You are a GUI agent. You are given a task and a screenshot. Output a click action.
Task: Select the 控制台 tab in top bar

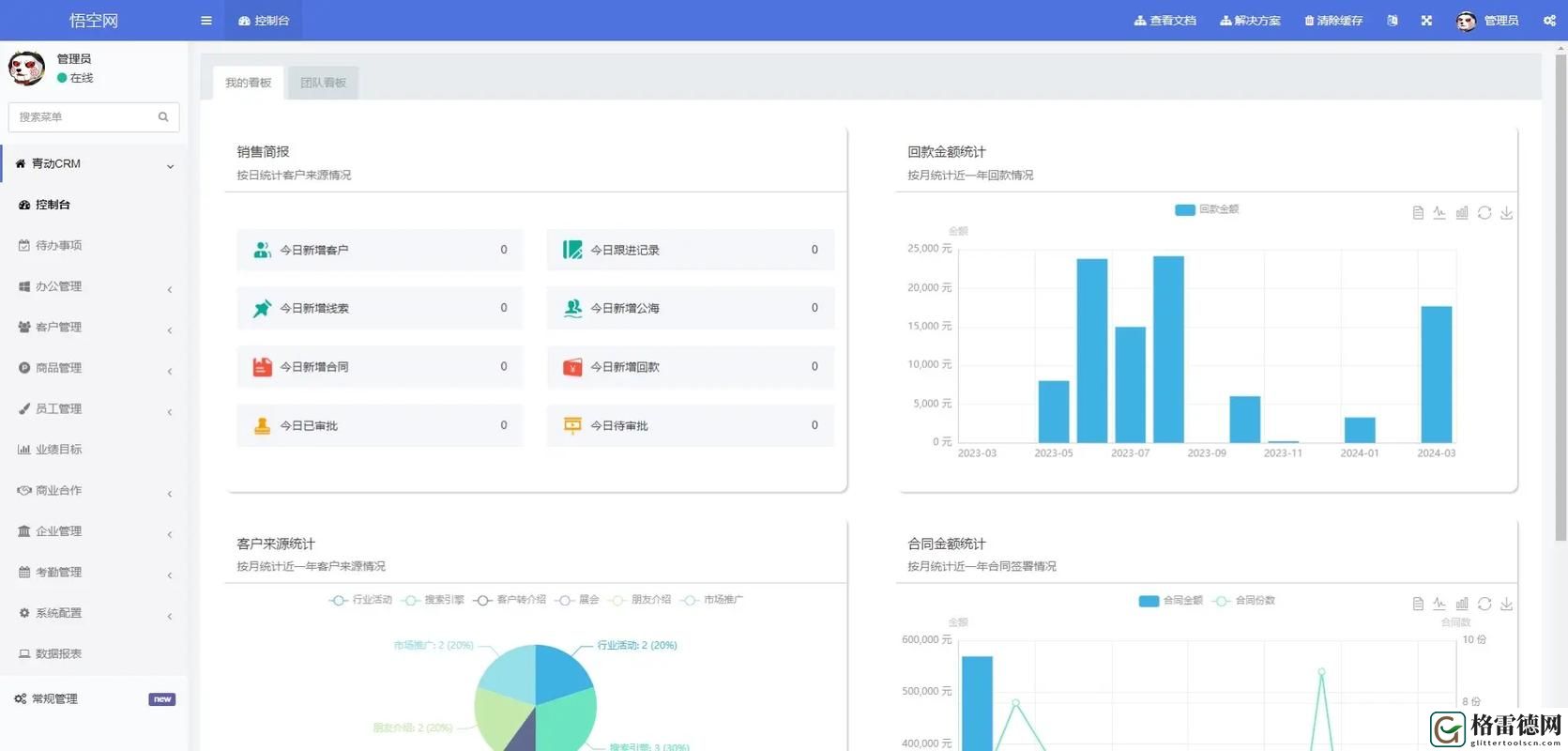264,21
